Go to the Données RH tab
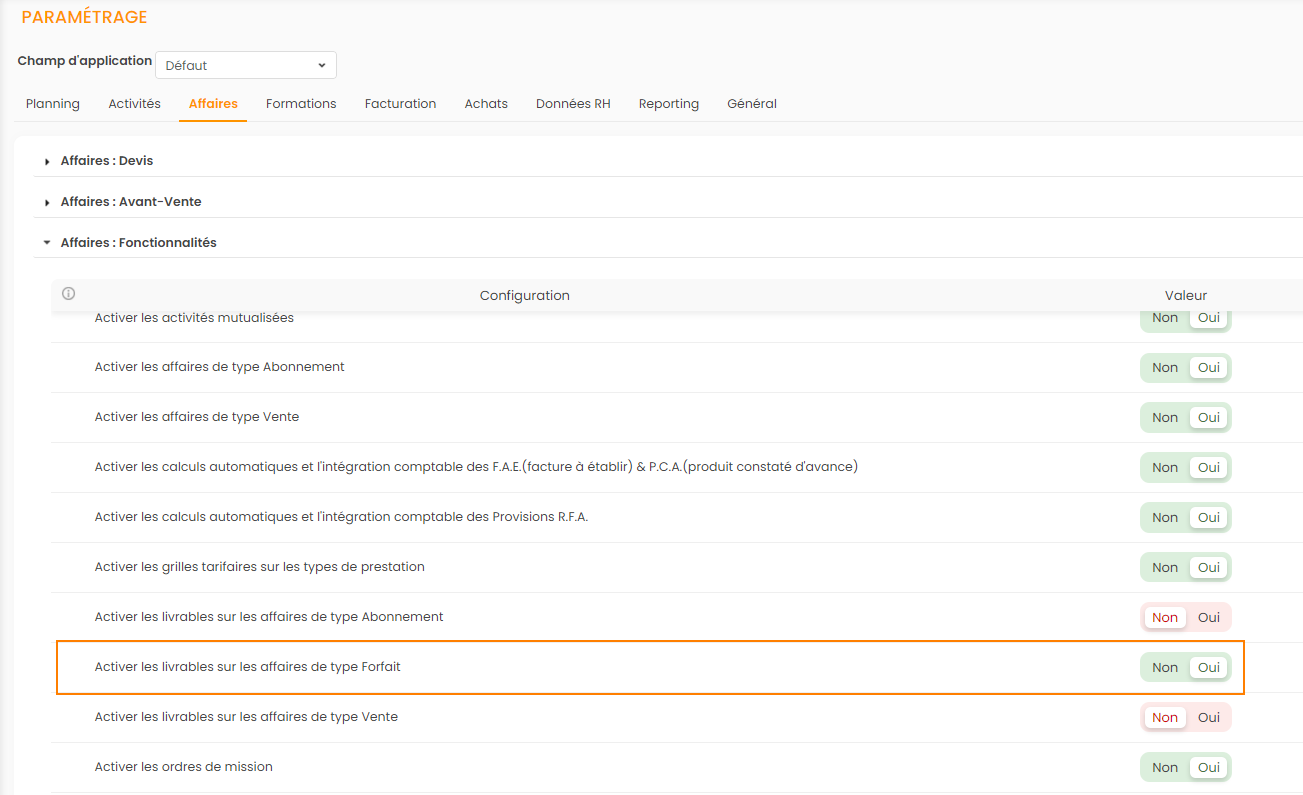Screen dimensions: 1303x795 (573, 104)
